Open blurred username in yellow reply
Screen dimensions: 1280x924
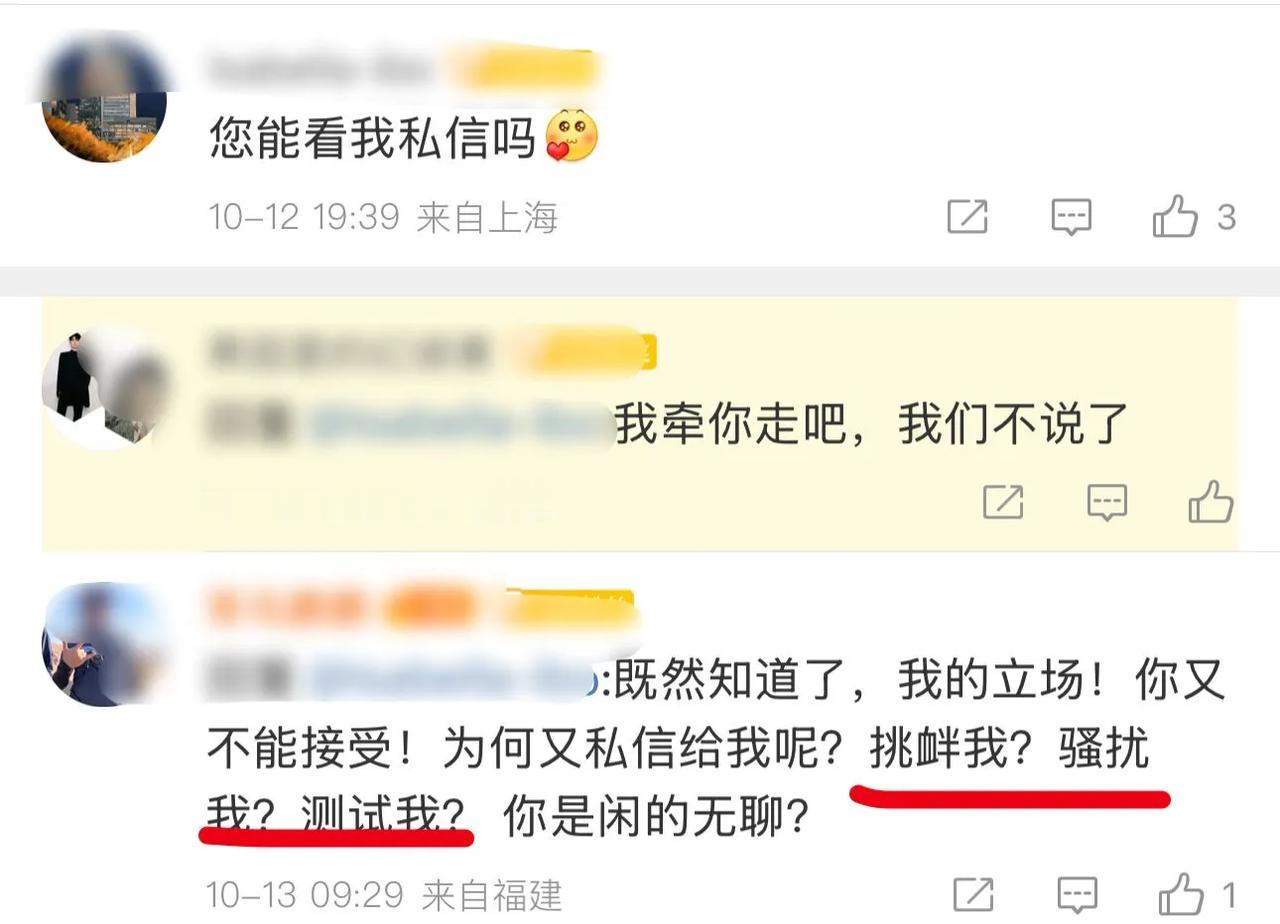[348, 351]
